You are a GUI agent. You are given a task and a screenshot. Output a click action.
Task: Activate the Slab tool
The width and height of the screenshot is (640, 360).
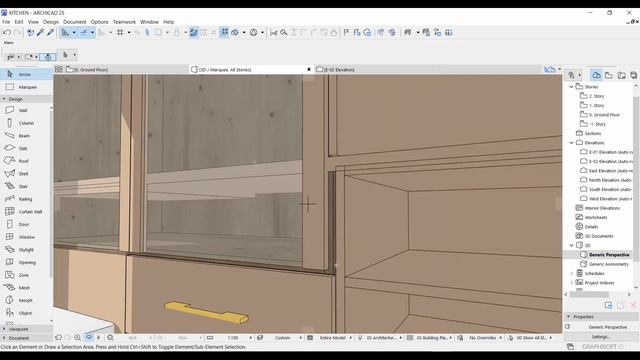24,148
